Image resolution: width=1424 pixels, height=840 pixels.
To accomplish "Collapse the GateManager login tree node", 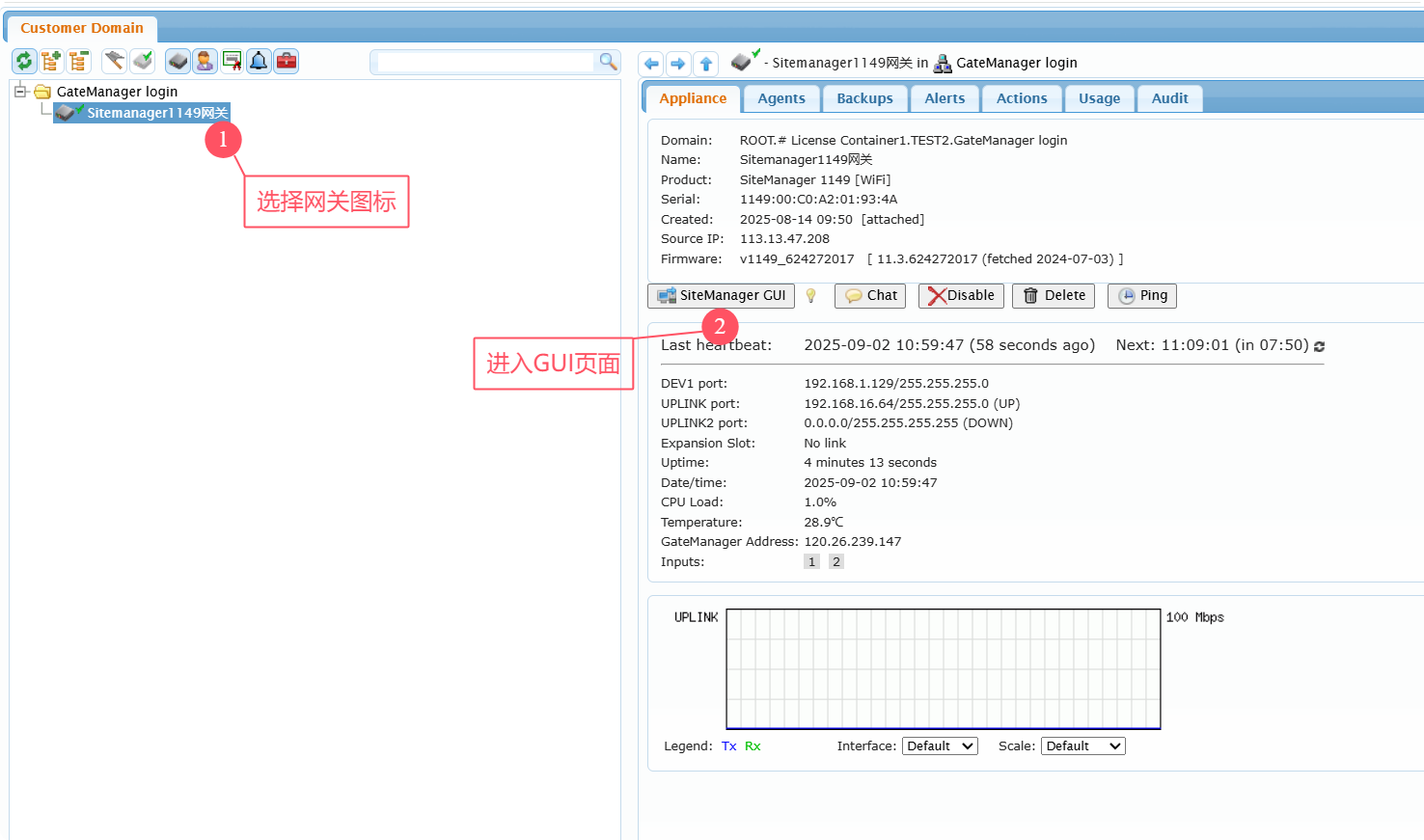I will [19, 92].
